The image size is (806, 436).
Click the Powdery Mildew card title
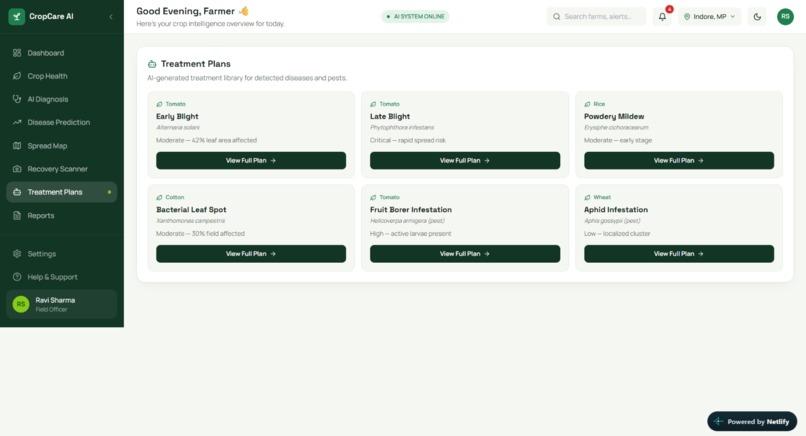tap(614, 116)
